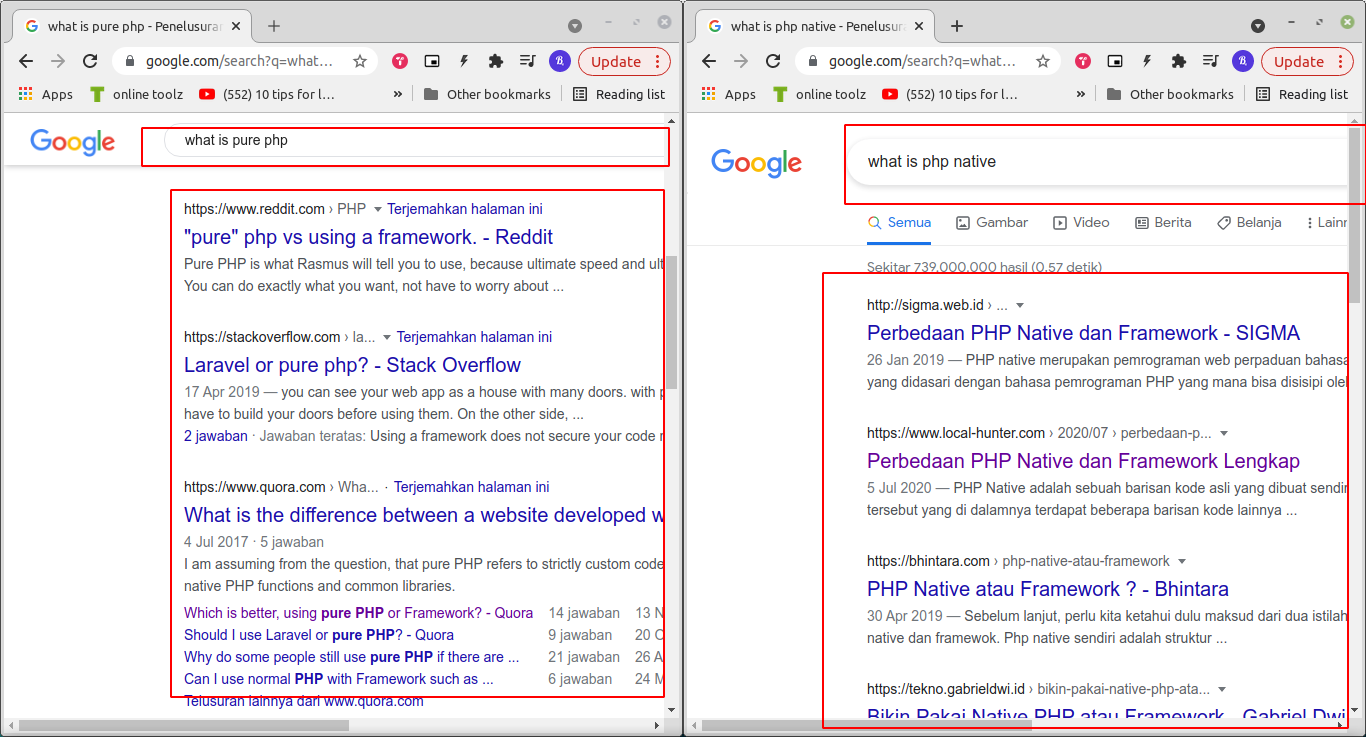Open 'PHP Native atau Framework ? - Bhintara' result
Screen dimensions: 1366x737
coord(1048,589)
